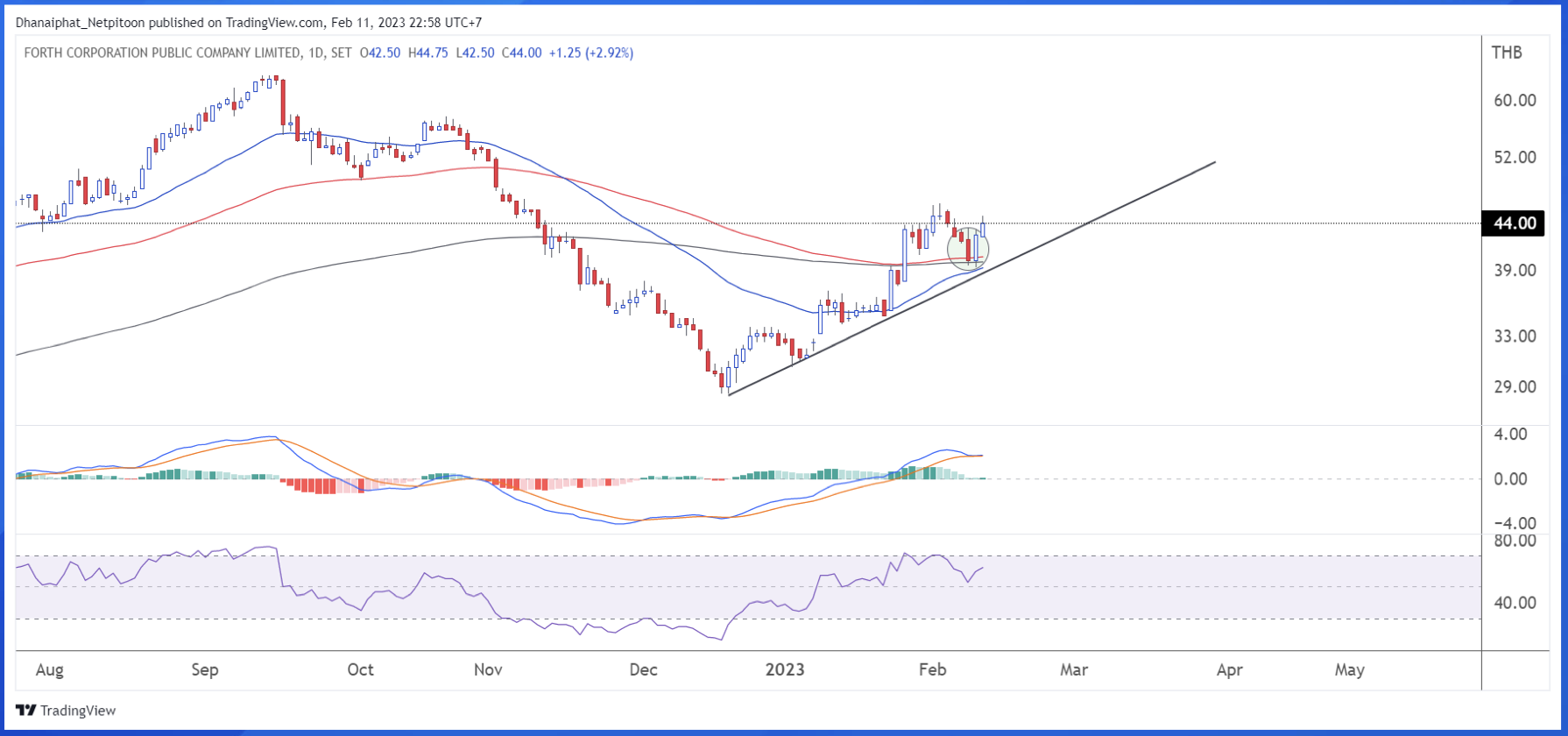Click the Apr label on the time axis
Image resolution: width=1568 pixels, height=736 pixels.
(1230, 670)
